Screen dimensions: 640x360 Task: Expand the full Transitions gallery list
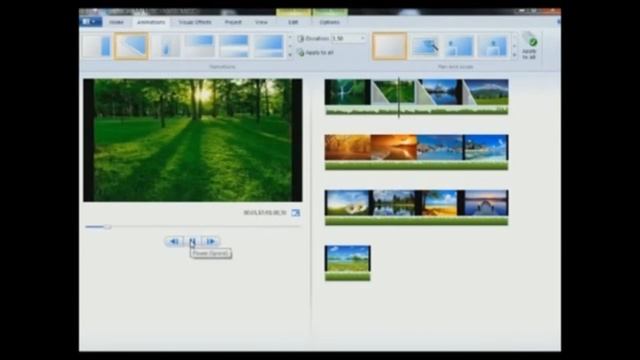pyautogui.click(x=290, y=54)
